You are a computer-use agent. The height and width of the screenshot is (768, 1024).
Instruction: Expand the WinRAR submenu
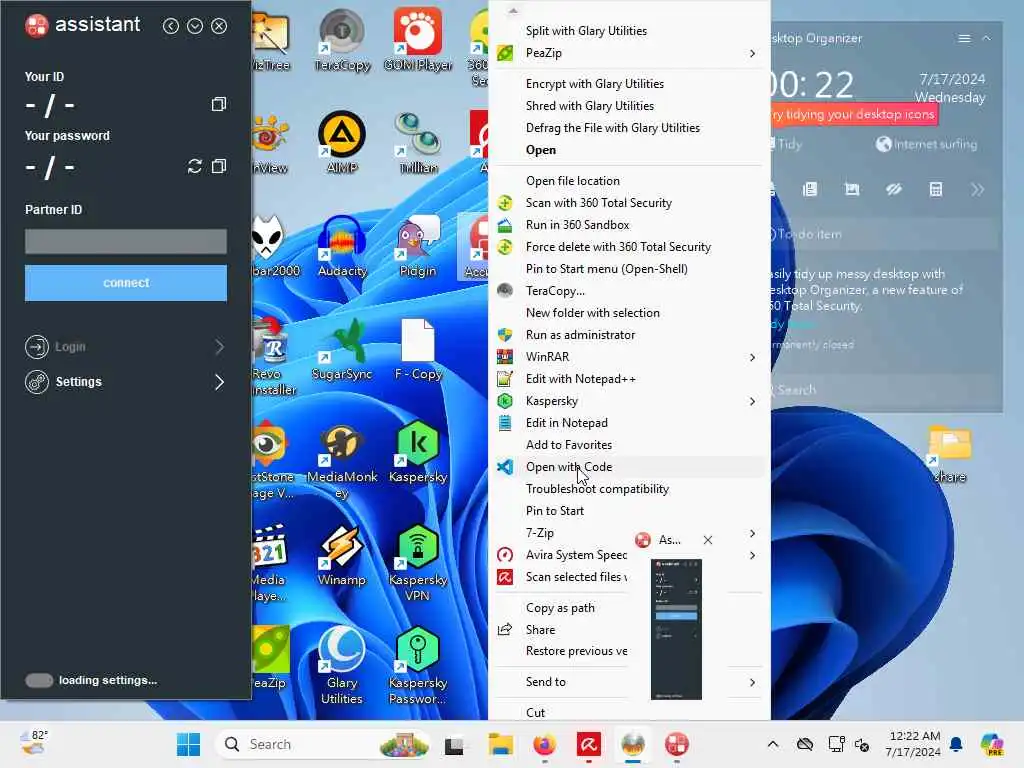pos(629,357)
